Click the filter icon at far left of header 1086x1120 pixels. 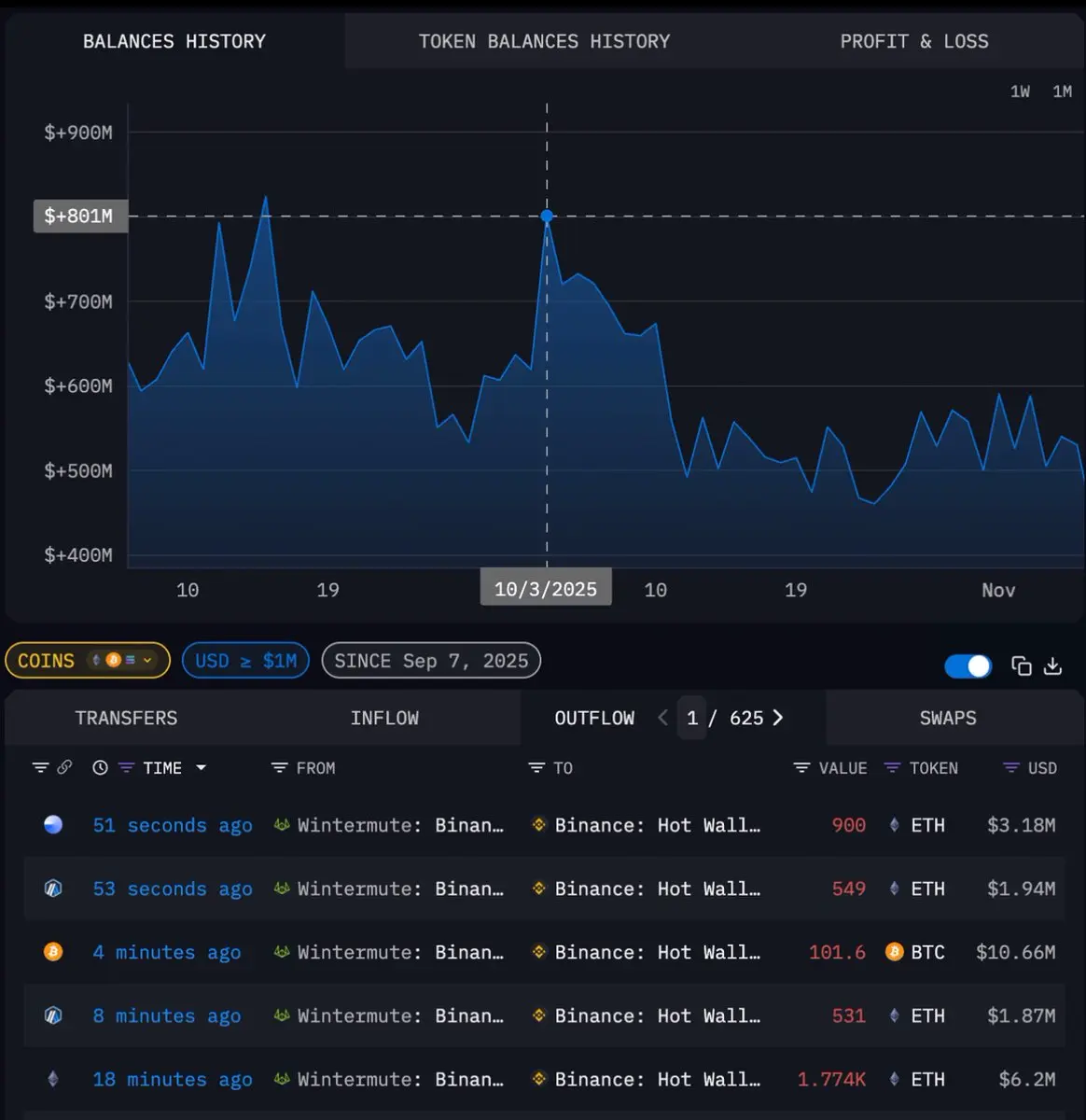[x=40, y=768]
